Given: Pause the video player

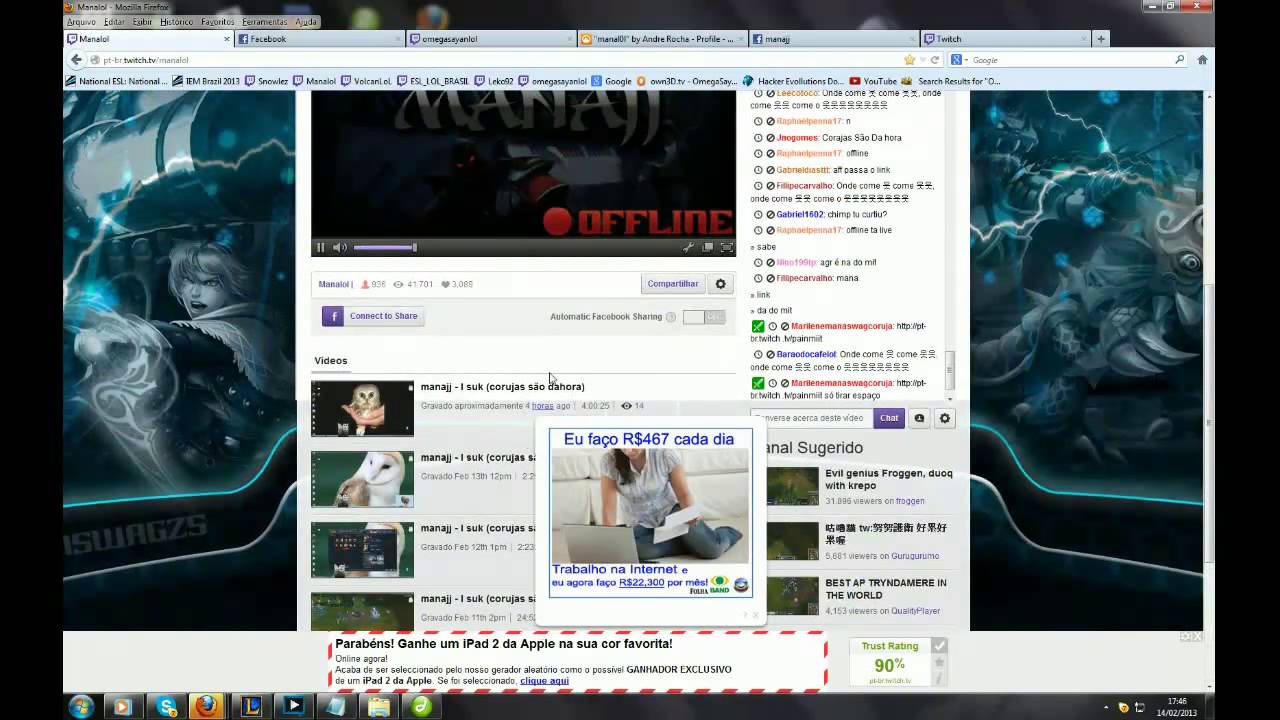Looking at the screenshot, I should point(321,247).
